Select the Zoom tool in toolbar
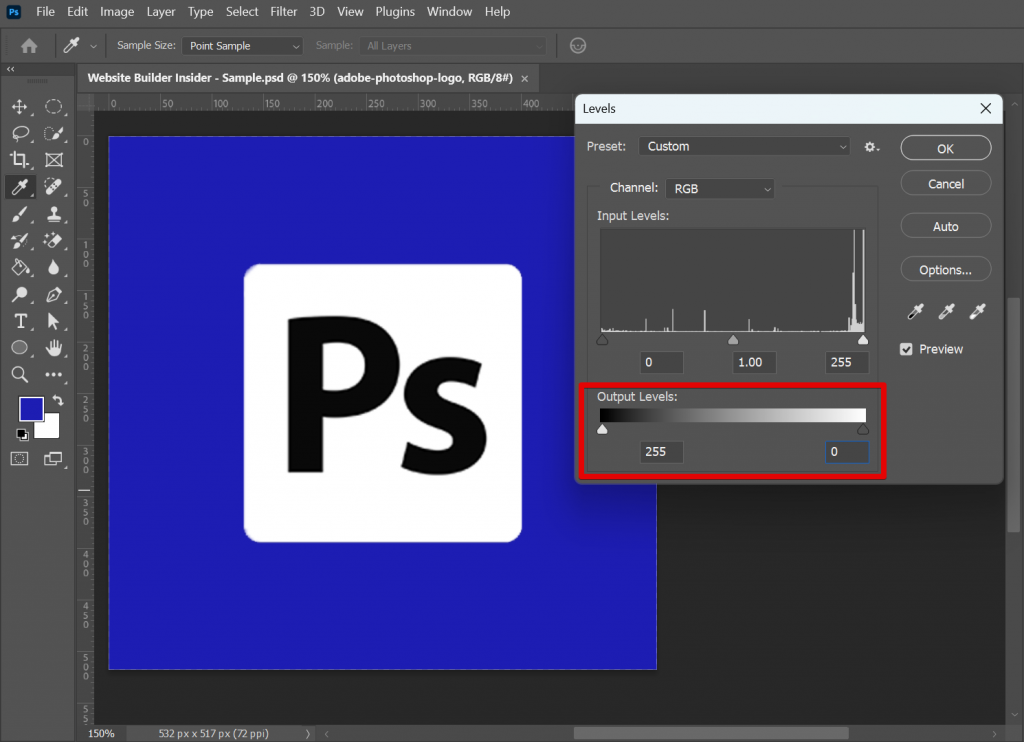 (x=20, y=374)
